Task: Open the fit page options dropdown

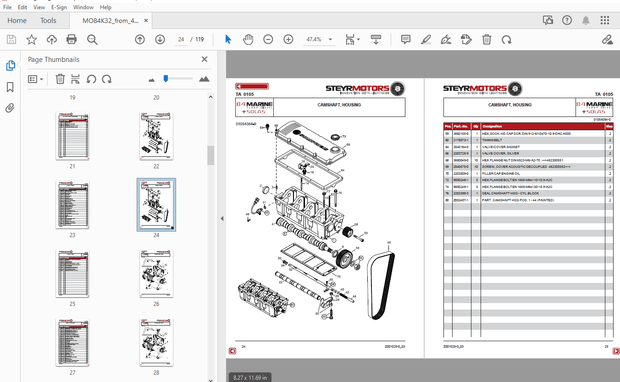Action: [x=352, y=40]
